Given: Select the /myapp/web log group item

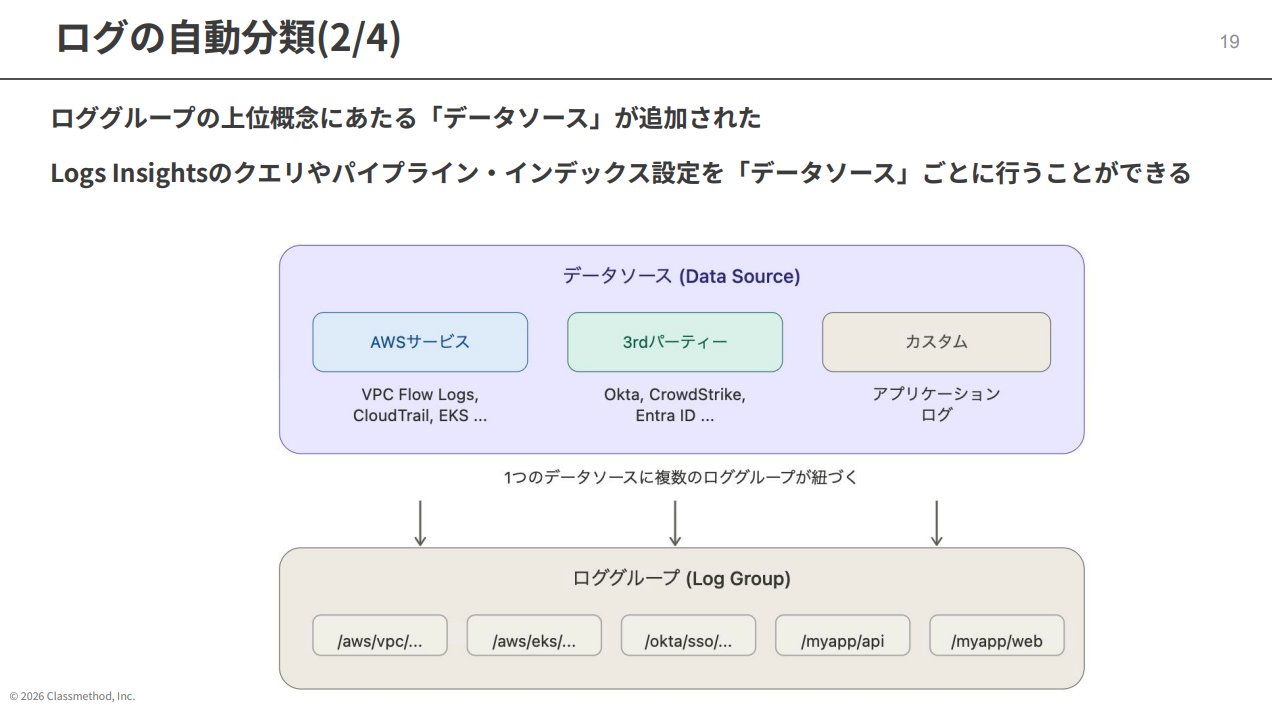Looking at the screenshot, I should click(x=996, y=634).
